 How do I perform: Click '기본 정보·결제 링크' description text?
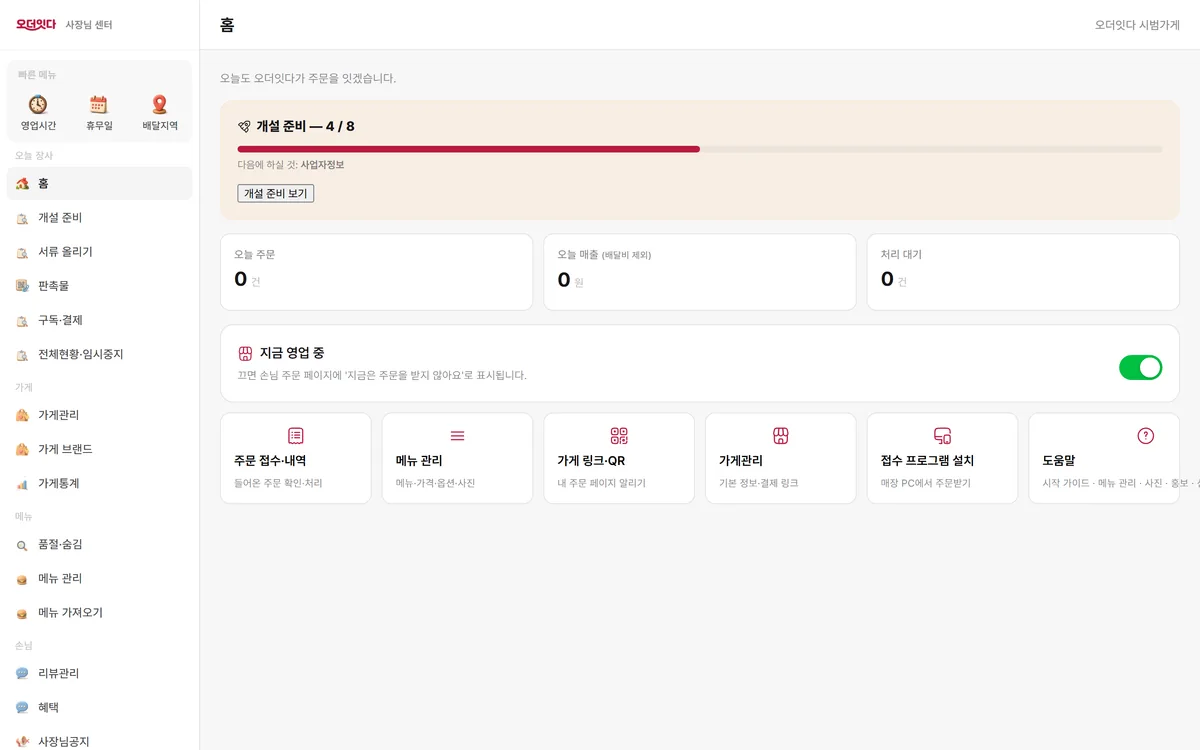tap(759, 483)
